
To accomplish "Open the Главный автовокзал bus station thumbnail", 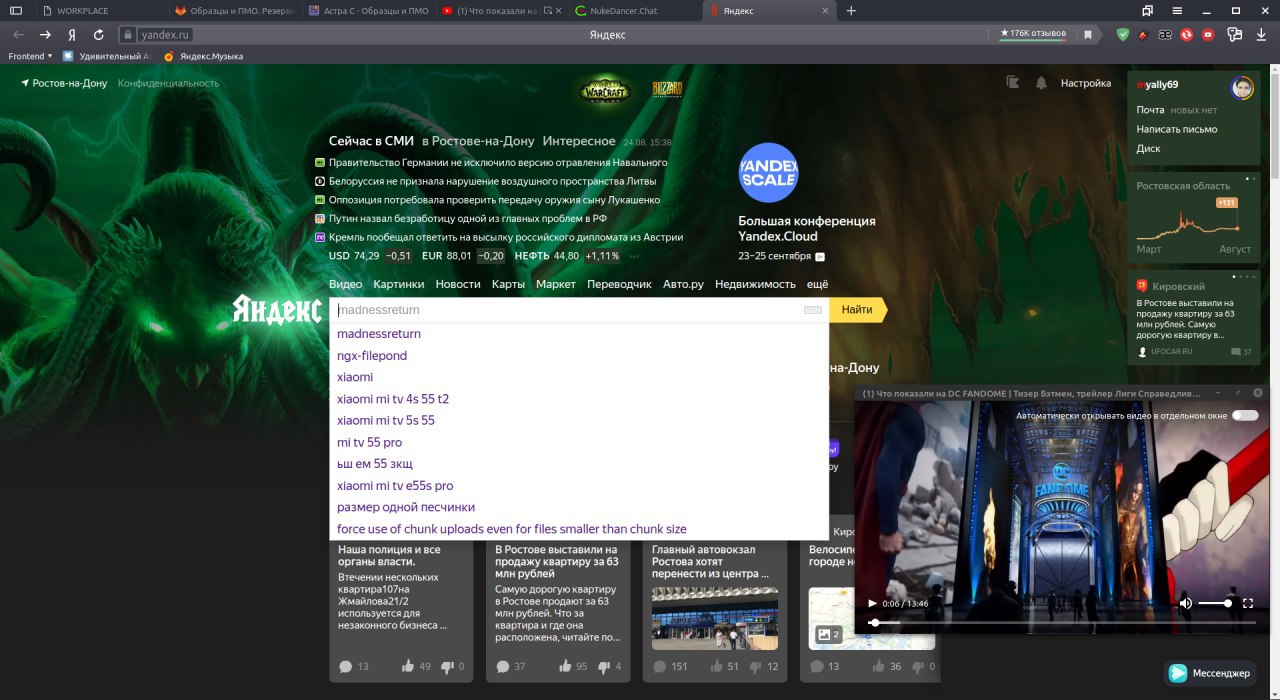I will coord(714,618).
